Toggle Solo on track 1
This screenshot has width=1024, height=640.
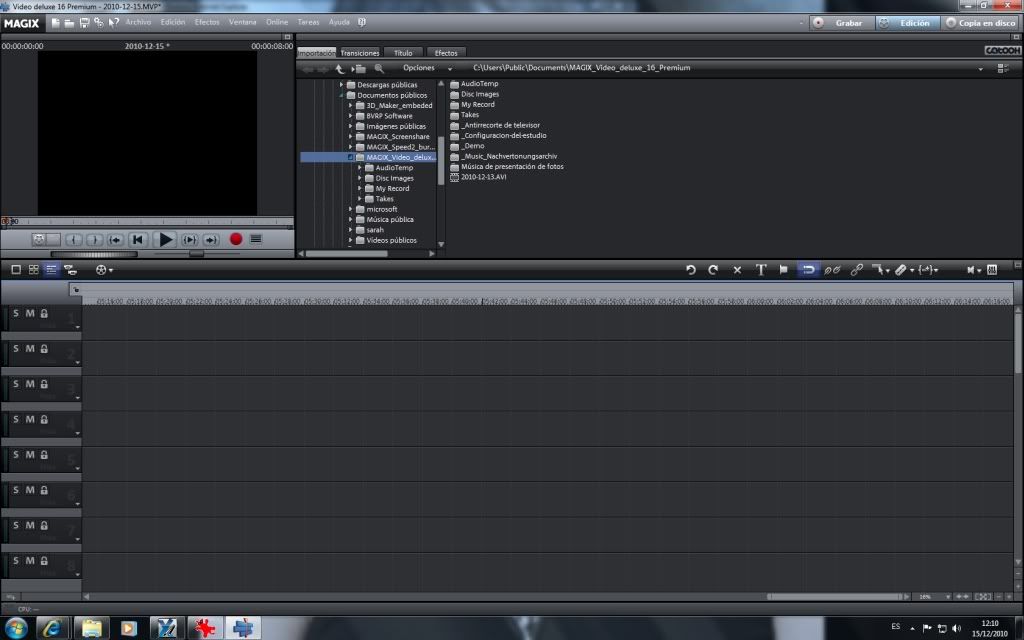click(16, 313)
